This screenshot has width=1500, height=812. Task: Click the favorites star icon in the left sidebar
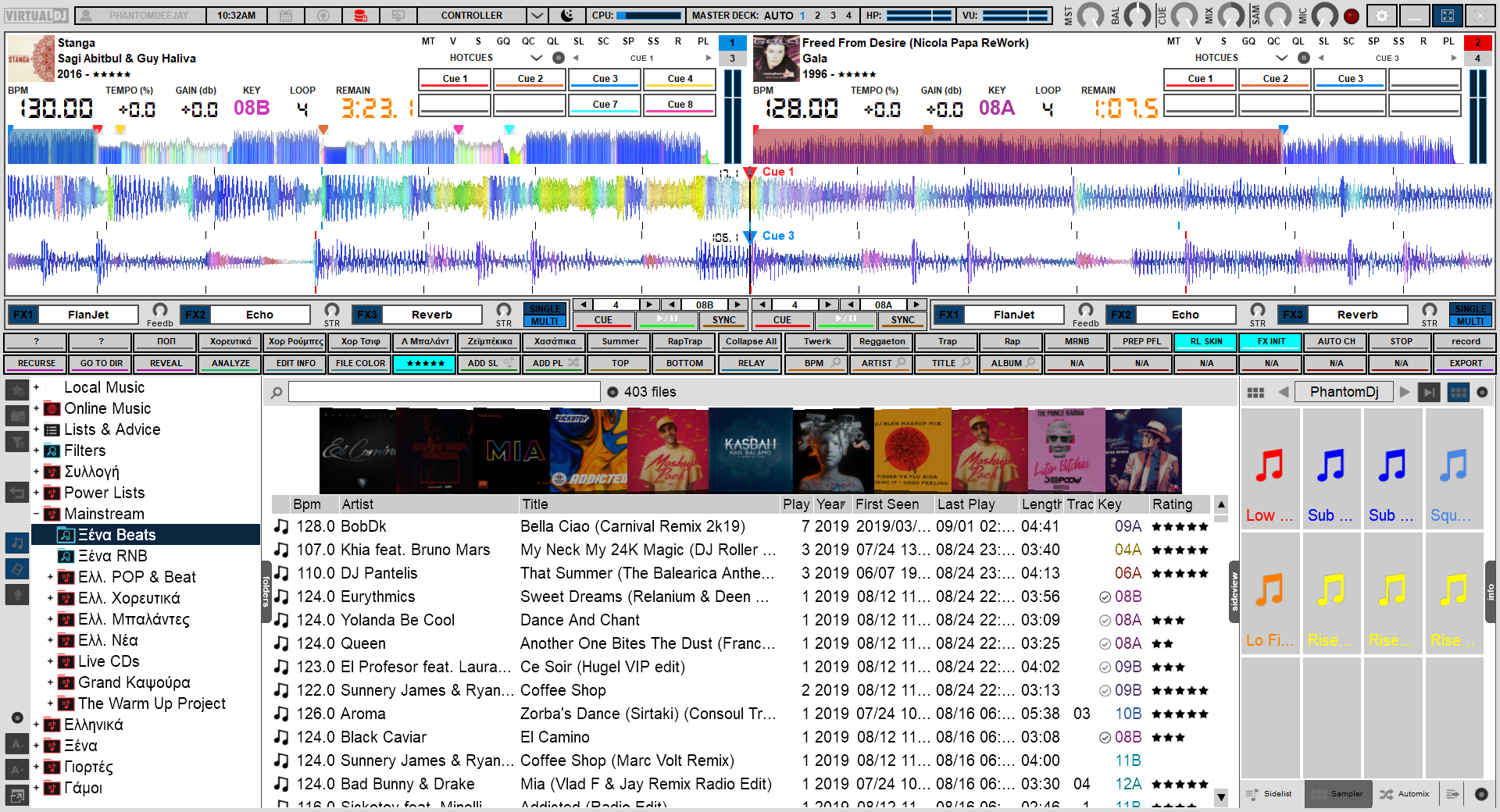(16, 389)
